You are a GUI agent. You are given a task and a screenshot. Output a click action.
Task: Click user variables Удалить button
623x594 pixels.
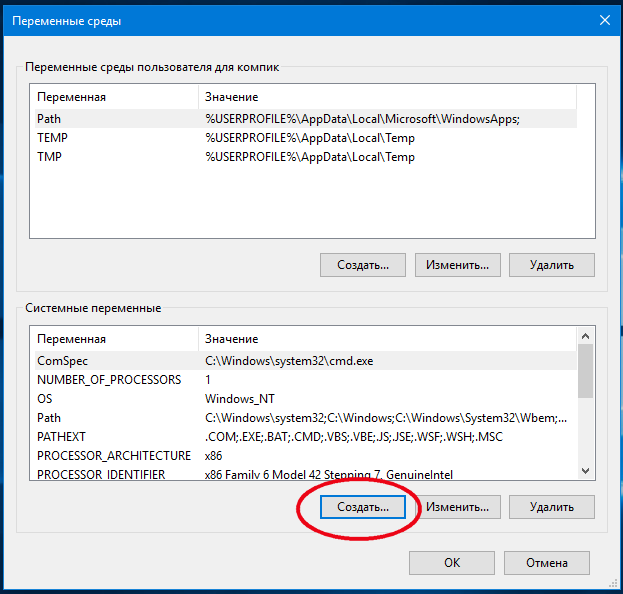pyautogui.click(x=551, y=265)
